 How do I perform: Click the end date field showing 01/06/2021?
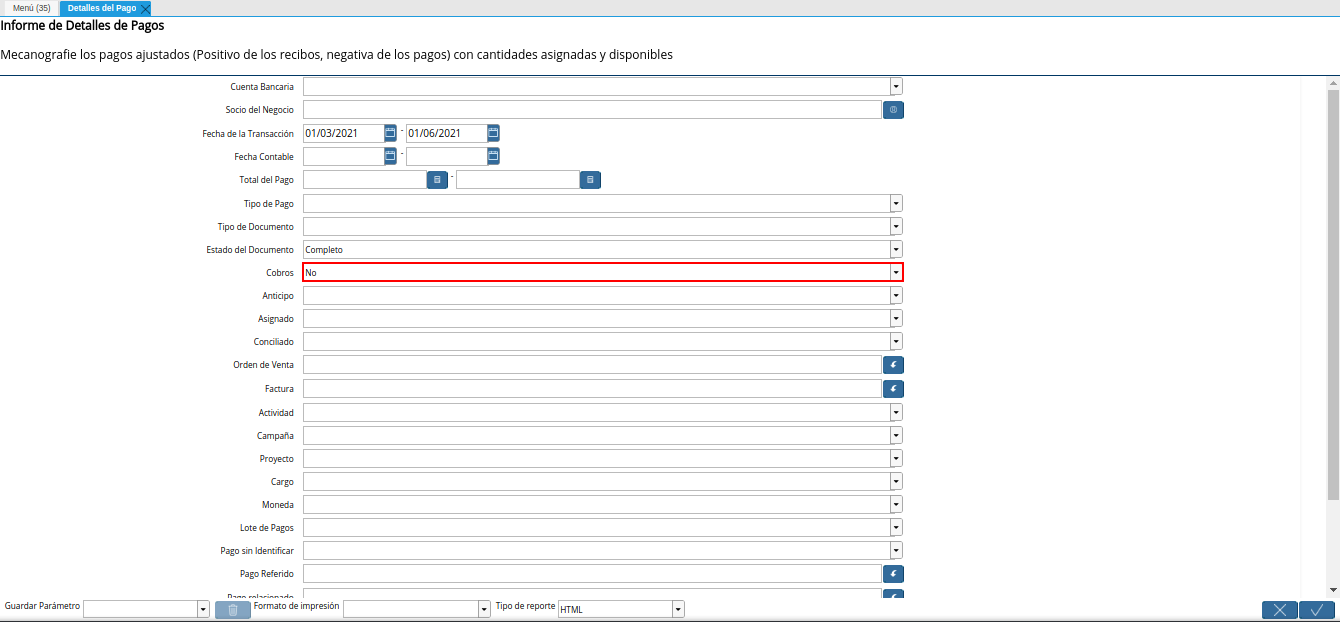point(446,133)
